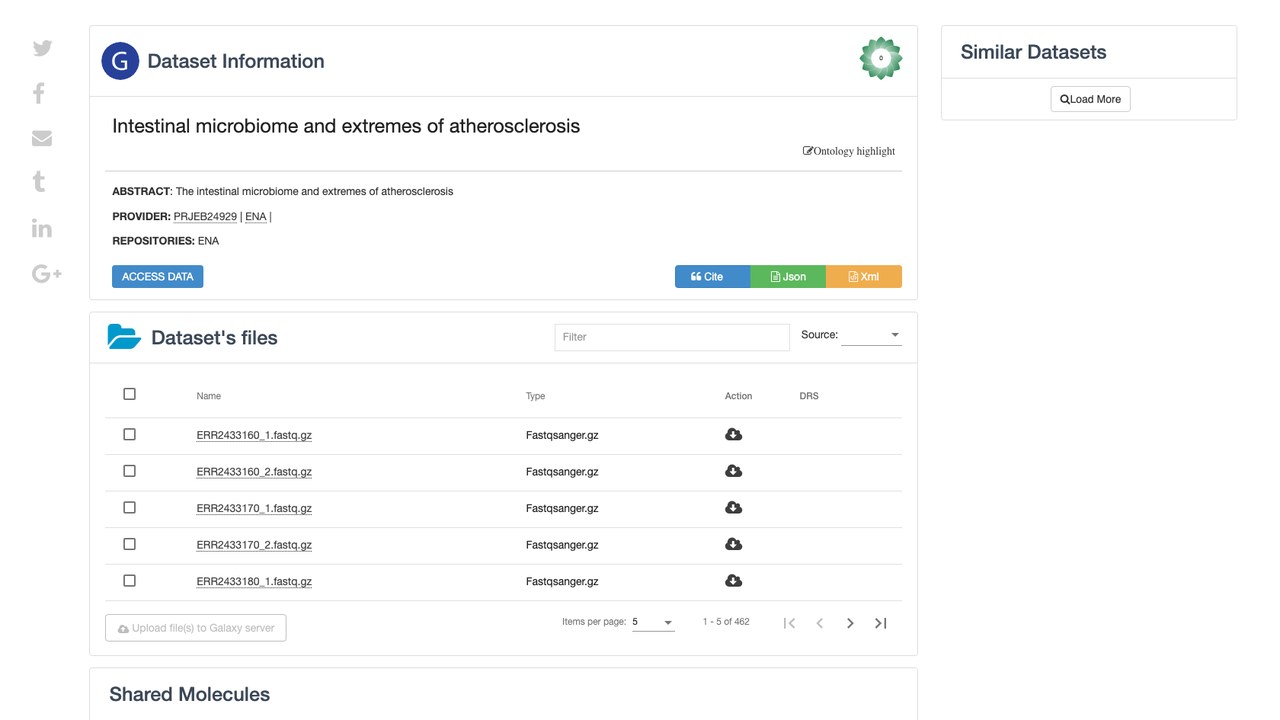This screenshot has width=1280, height=720.
Task: Download ERR2433170_1.fastq.gz via cloud icon
Action: click(x=733, y=508)
